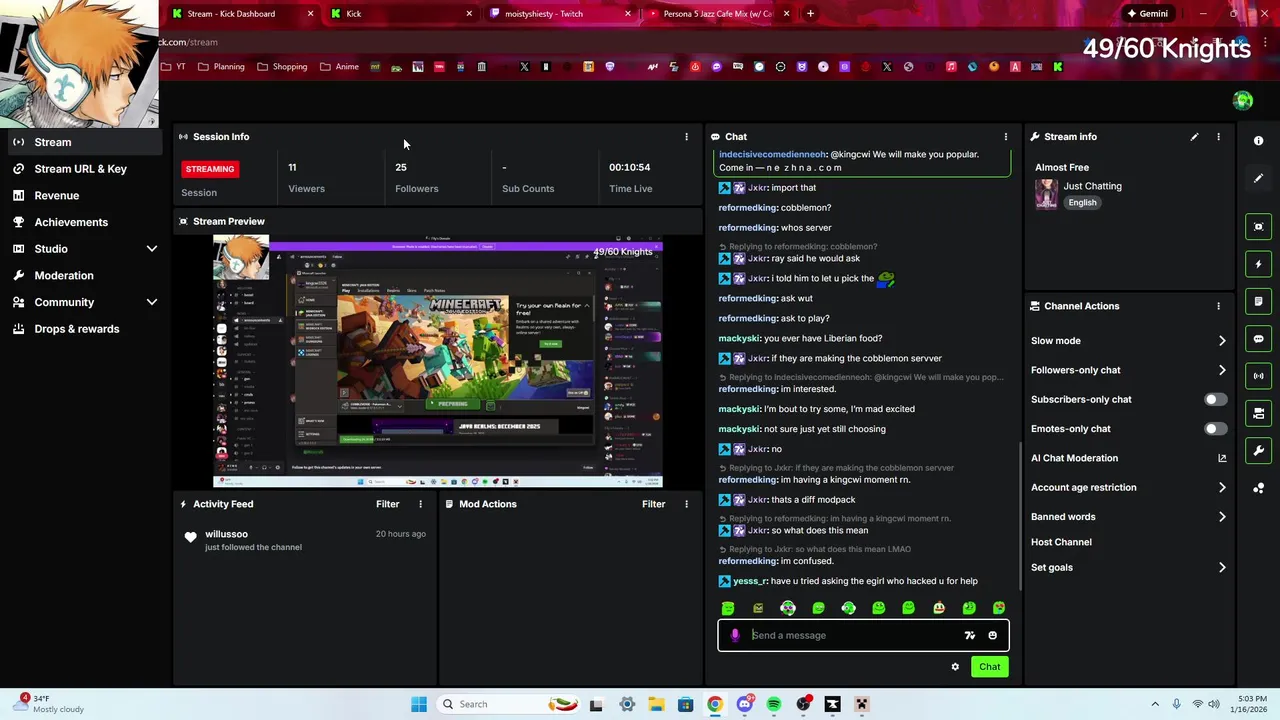Open Stream info panel three-dot menu
This screenshot has width=1280, height=720.
tap(1218, 137)
